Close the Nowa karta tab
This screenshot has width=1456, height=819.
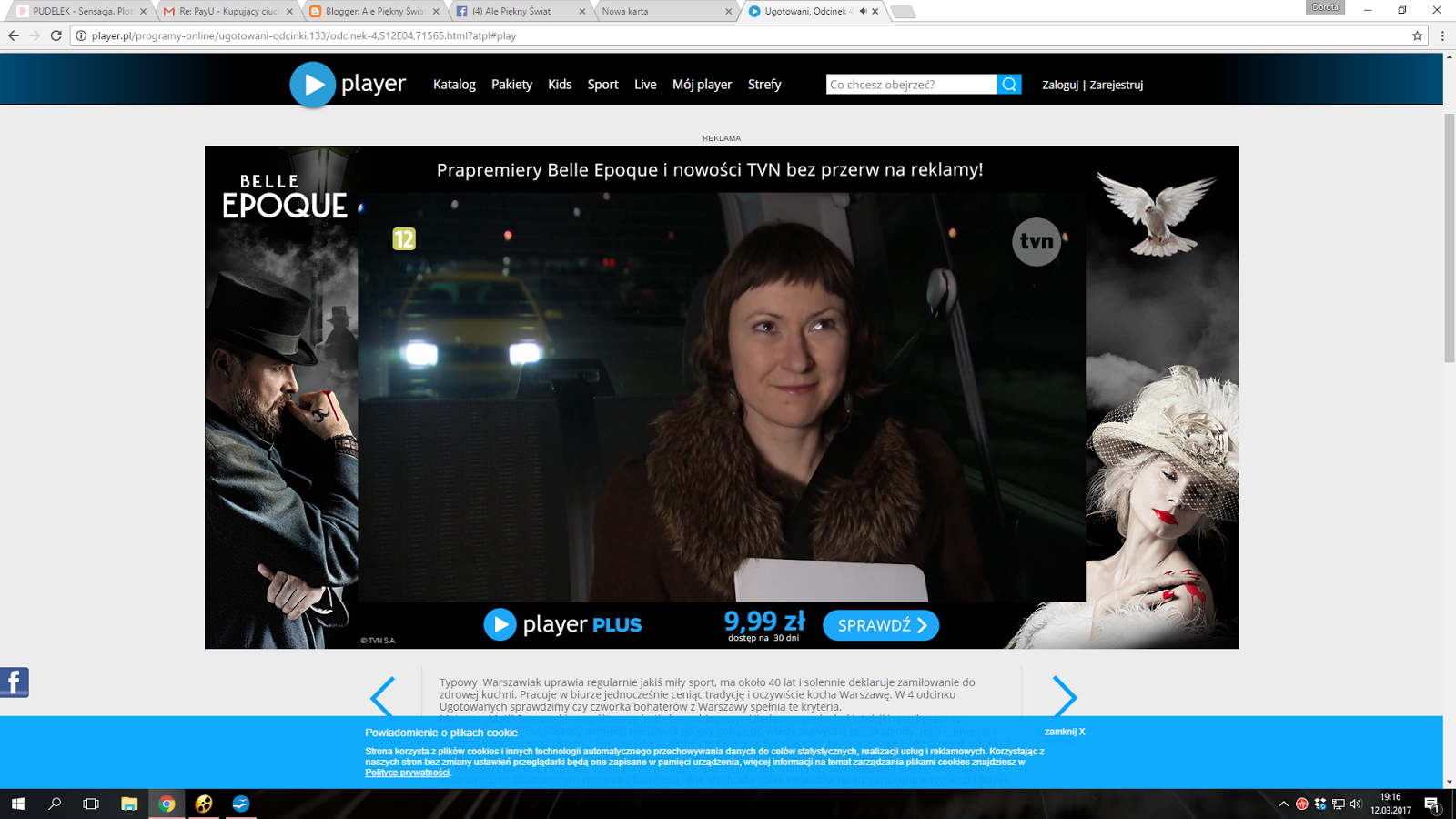[728, 11]
